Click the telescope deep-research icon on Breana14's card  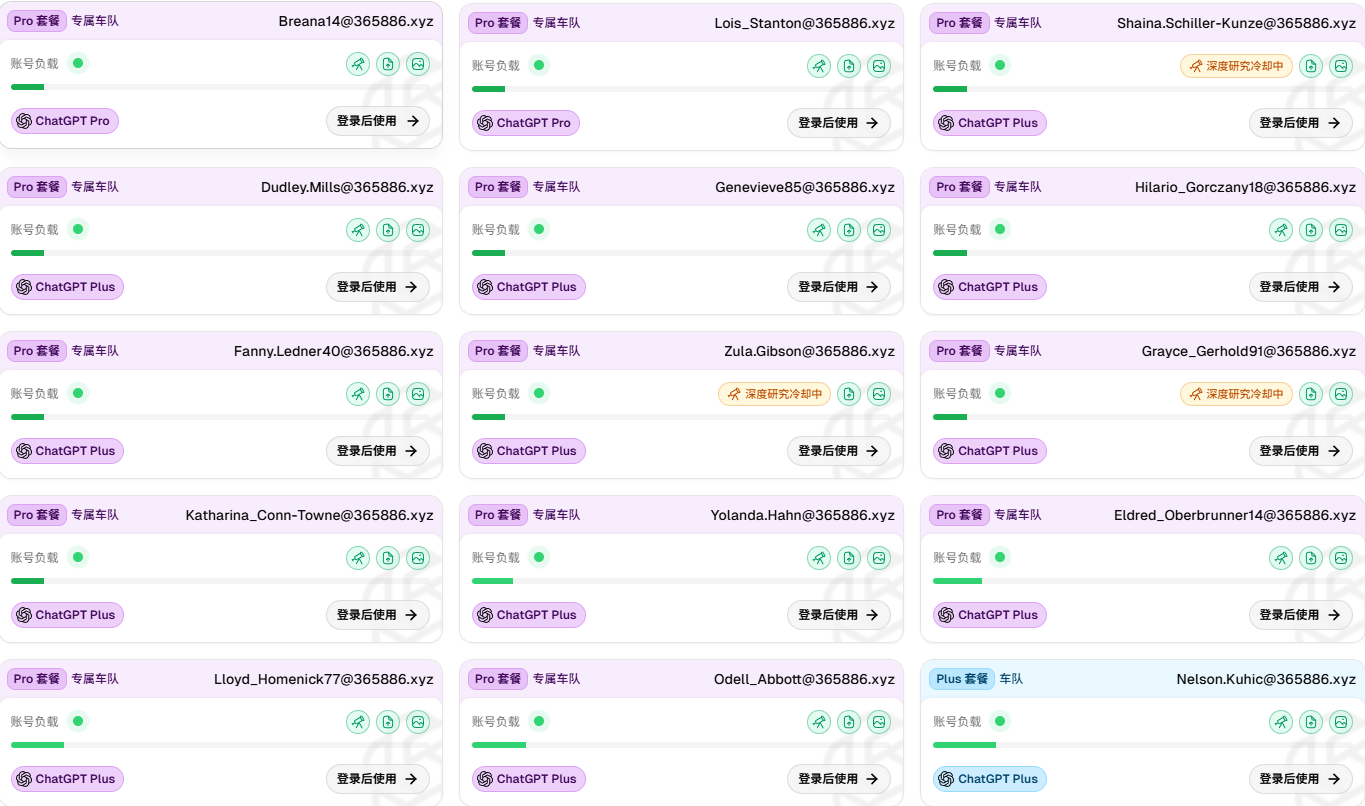(358, 64)
